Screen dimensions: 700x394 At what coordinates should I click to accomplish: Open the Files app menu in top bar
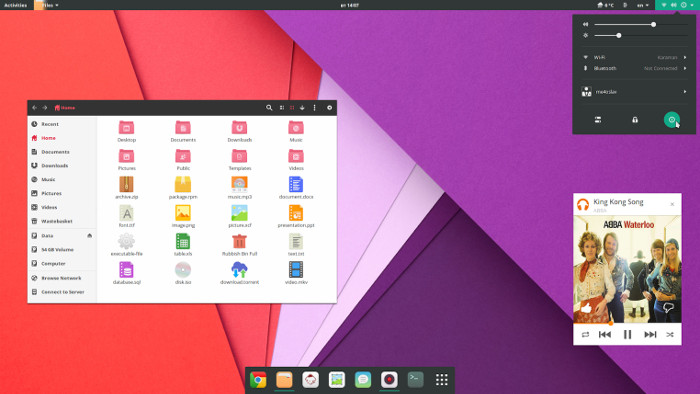point(46,5)
